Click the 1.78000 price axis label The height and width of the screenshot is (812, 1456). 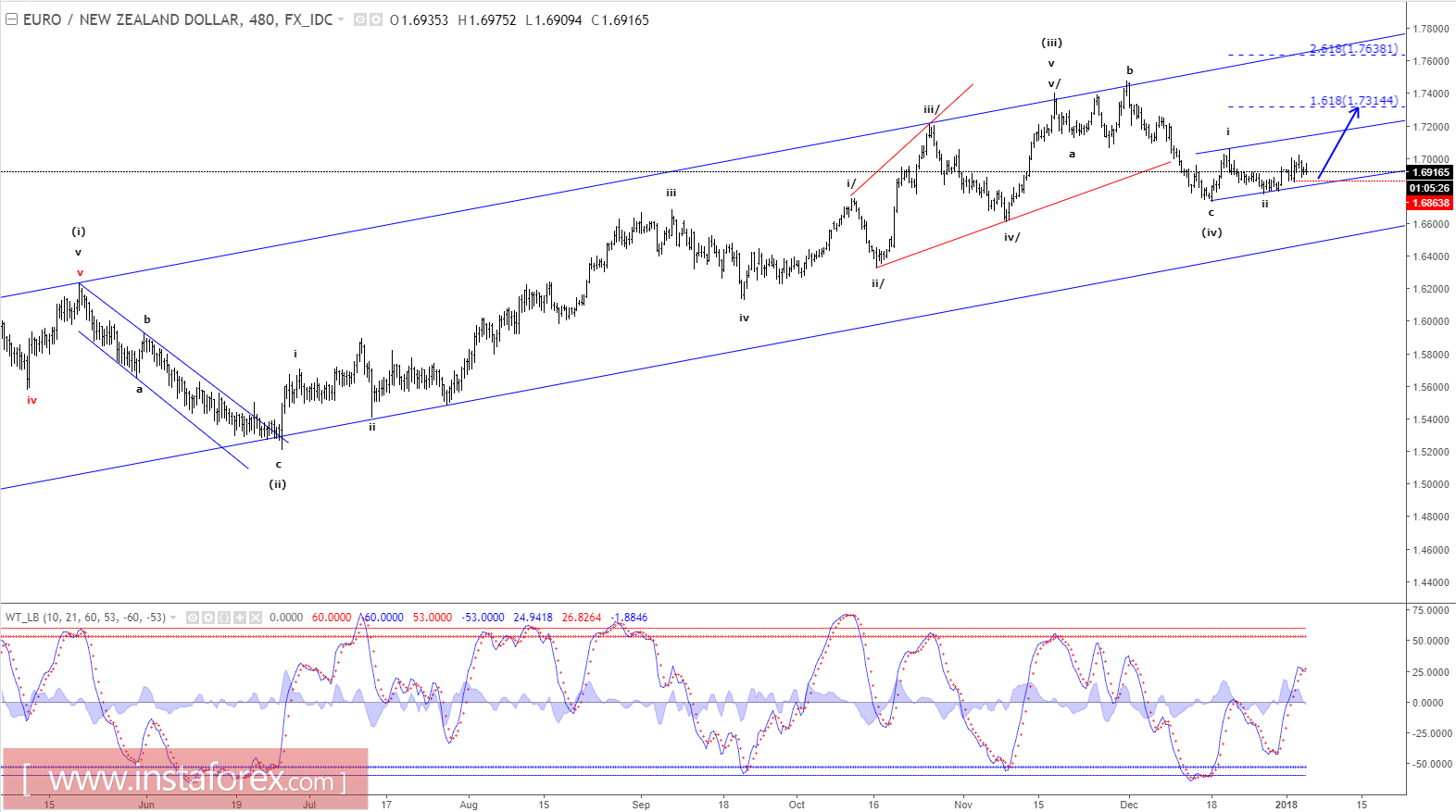point(1431,29)
